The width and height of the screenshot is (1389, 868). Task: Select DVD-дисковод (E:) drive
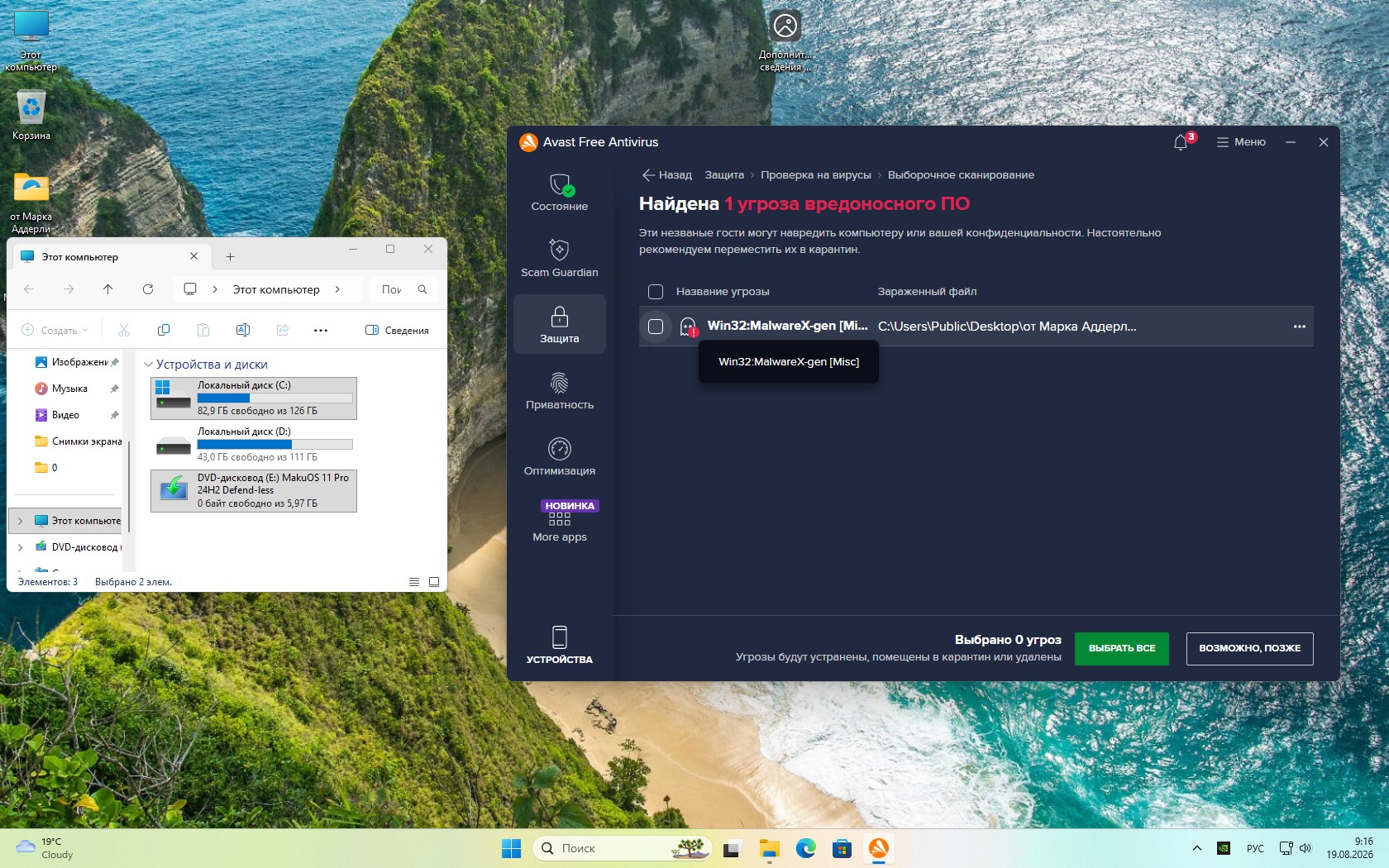(254, 490)
